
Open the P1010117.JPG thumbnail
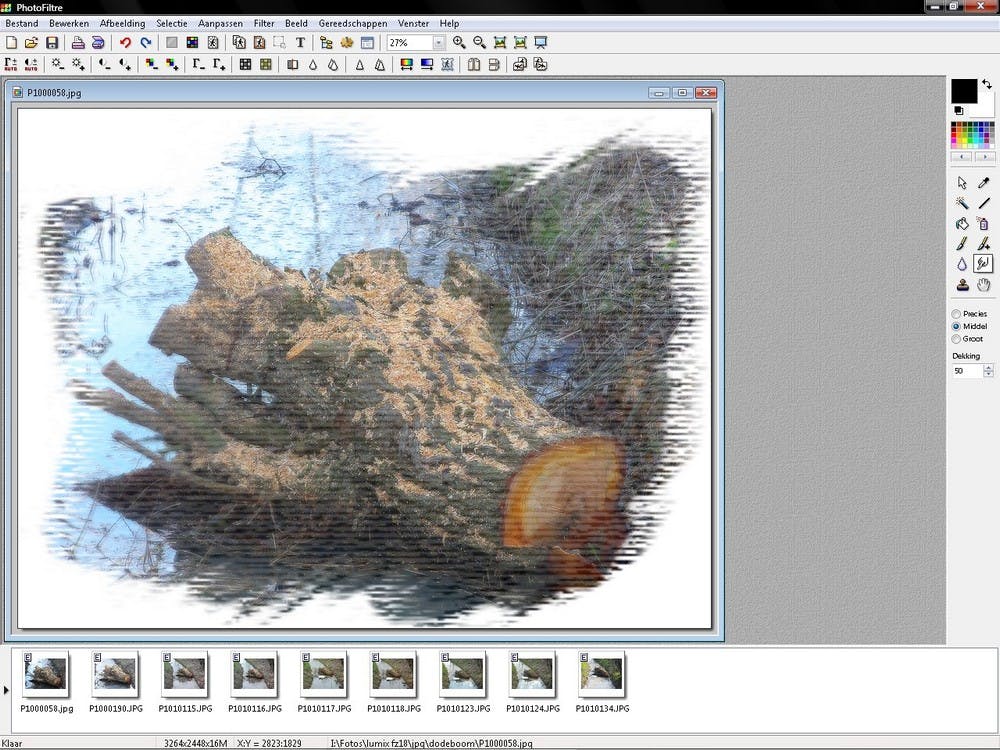[324, 681]
